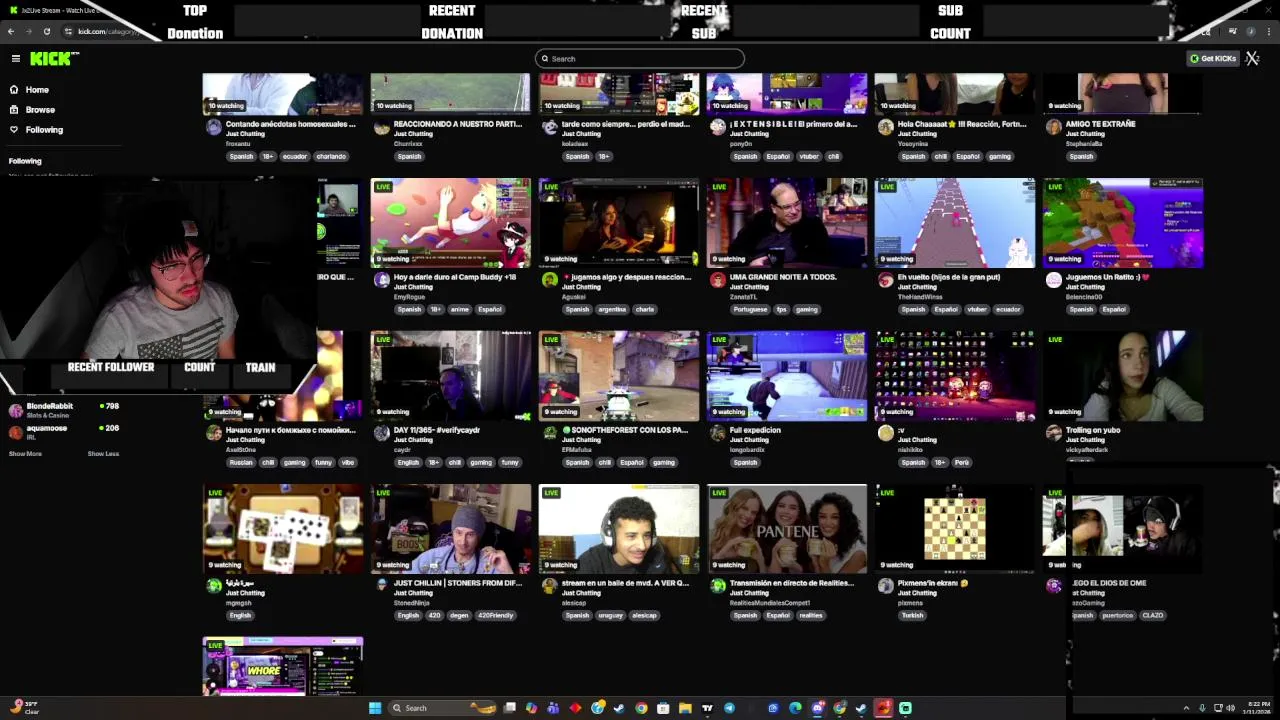Click 'JUST CHILLIN | STONERS' stream title
The image size is (1280, 720).
(x=457, y=583)
